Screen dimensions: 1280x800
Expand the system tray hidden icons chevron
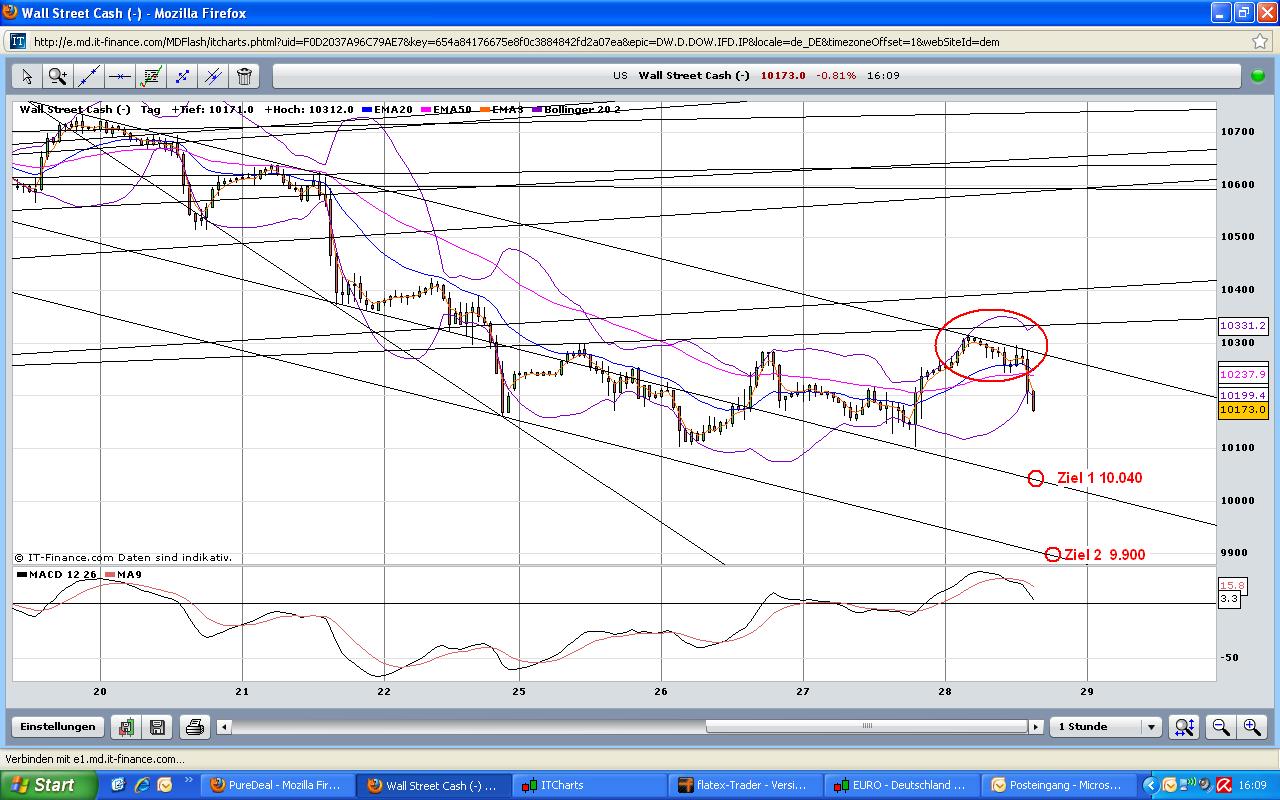click(x=1152, y=785)
